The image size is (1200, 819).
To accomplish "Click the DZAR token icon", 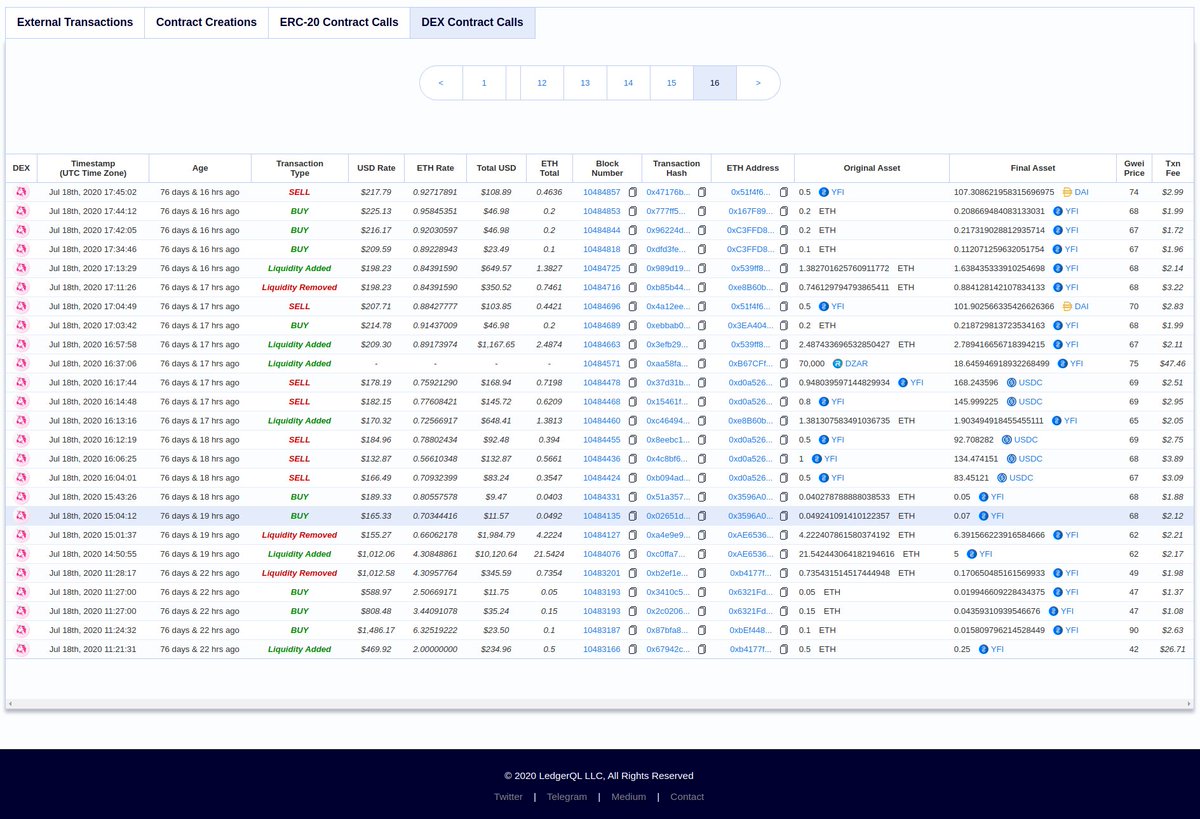I will click(837, 364).
